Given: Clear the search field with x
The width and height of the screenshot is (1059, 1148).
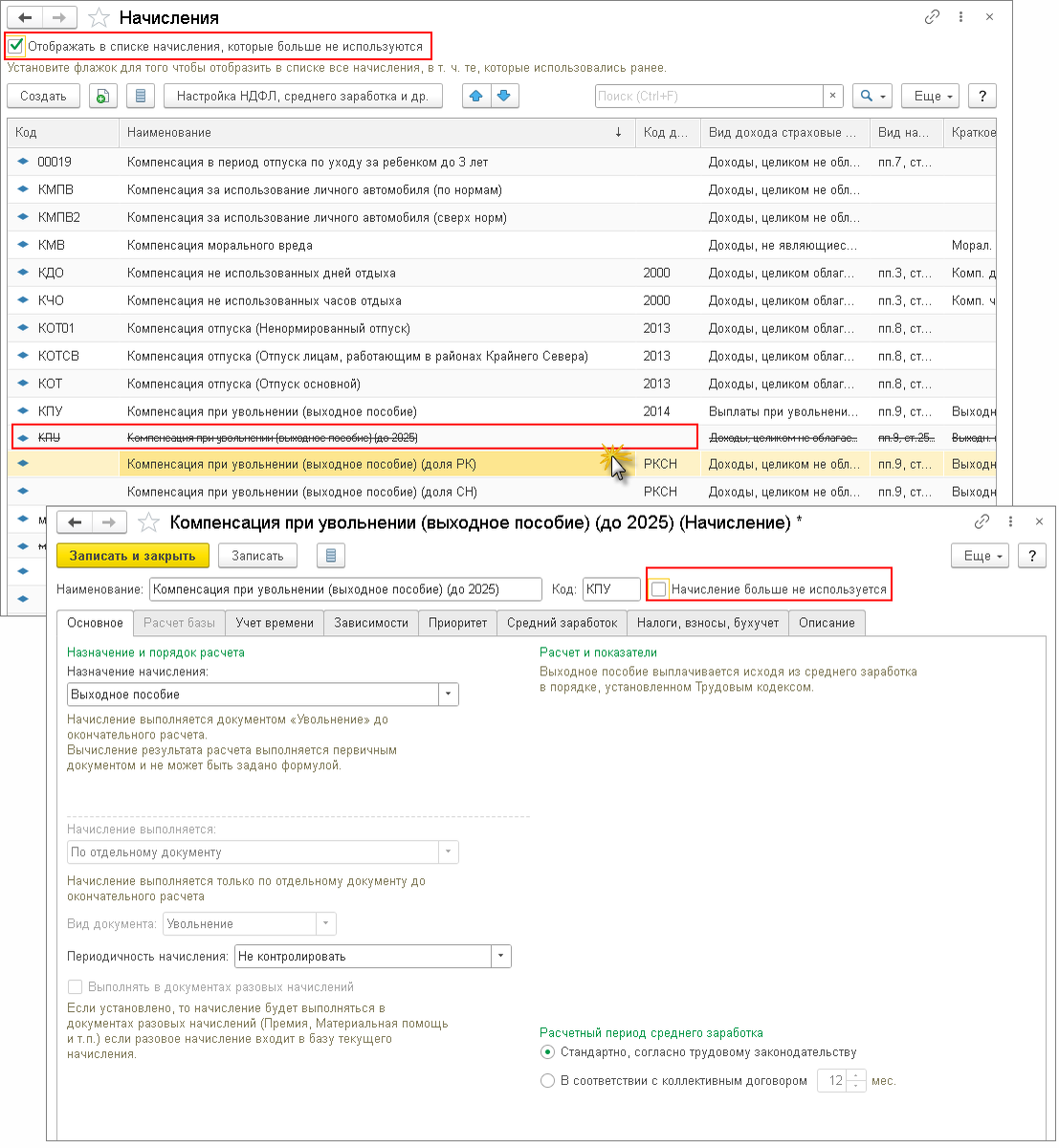Looking at the screenshot, I should 833,96.
